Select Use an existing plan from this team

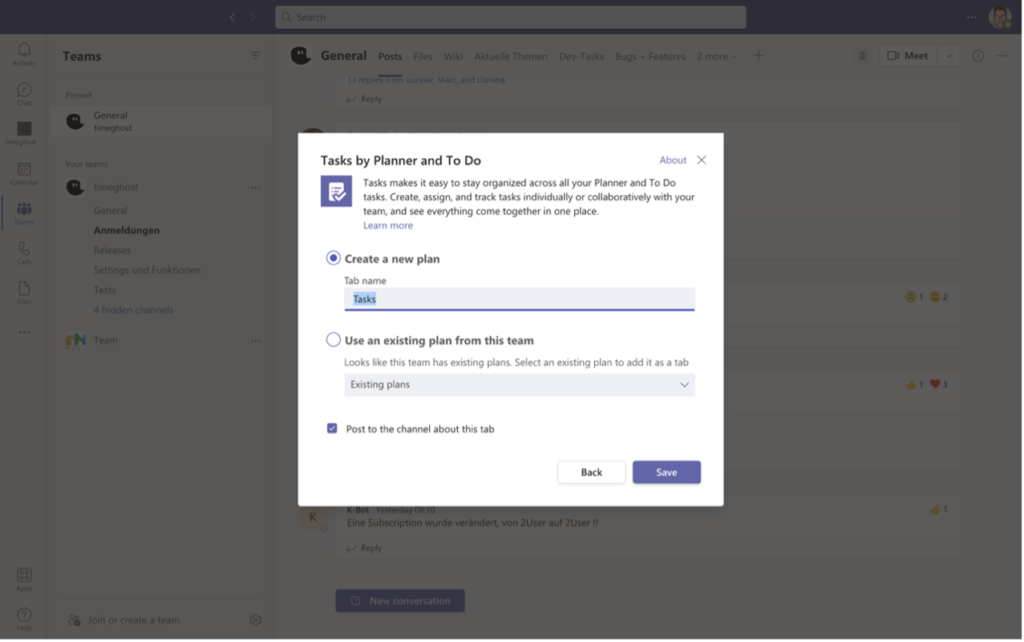[x=334, y=340]
